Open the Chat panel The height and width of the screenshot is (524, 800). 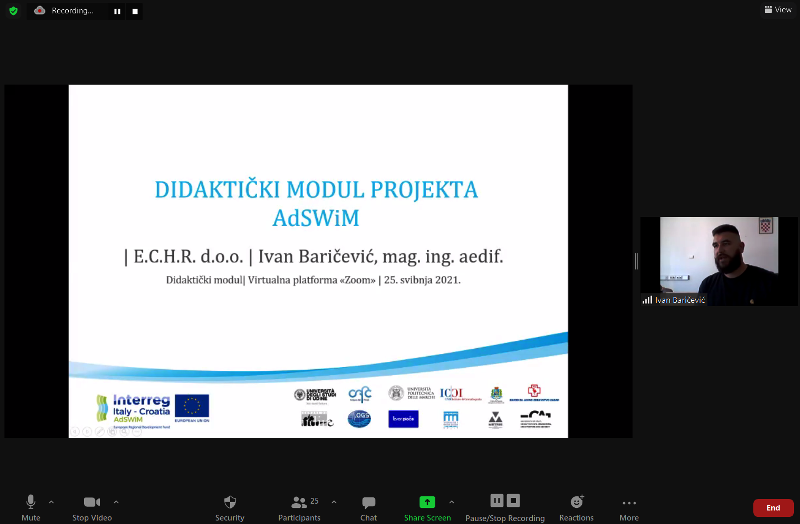(x=369, y=502)
